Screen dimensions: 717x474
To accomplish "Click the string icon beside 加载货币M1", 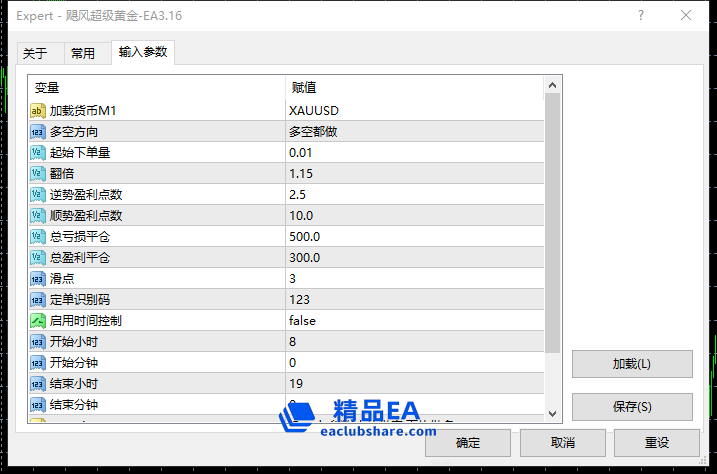I will click(x=37, y=111).
